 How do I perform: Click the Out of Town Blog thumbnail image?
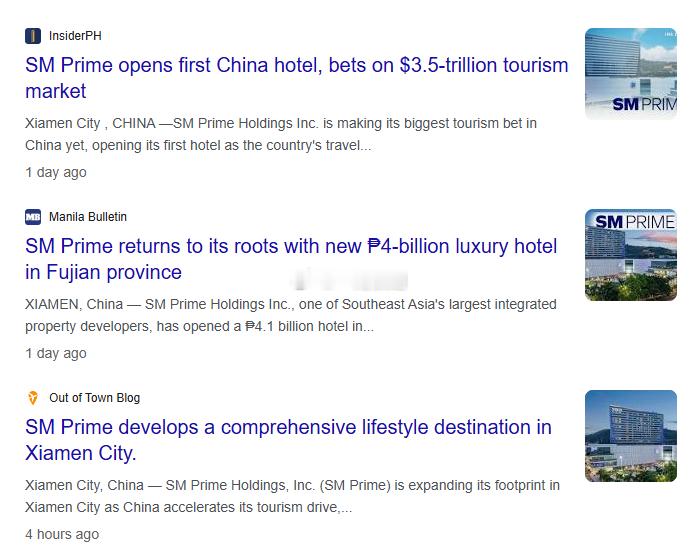631,436
